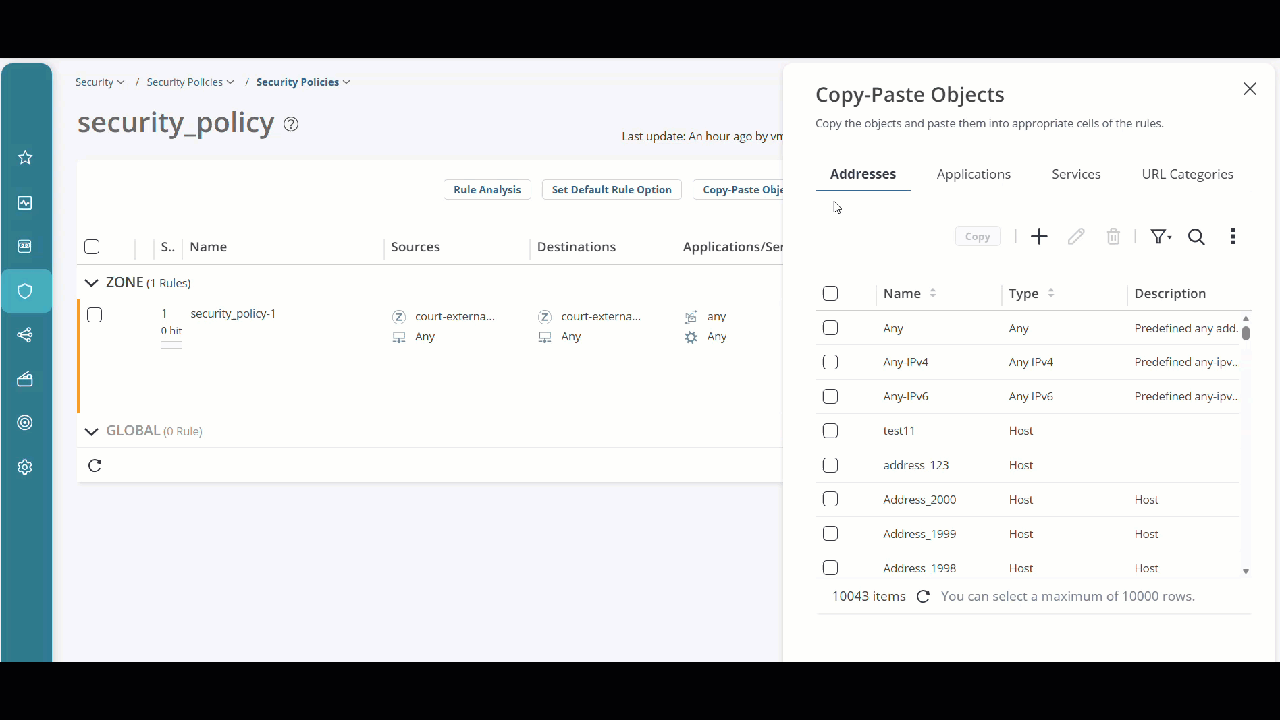1280x720 pixels.
Task: Open the monitor panel icon in sidebar
Action: [x=25, y=246]
